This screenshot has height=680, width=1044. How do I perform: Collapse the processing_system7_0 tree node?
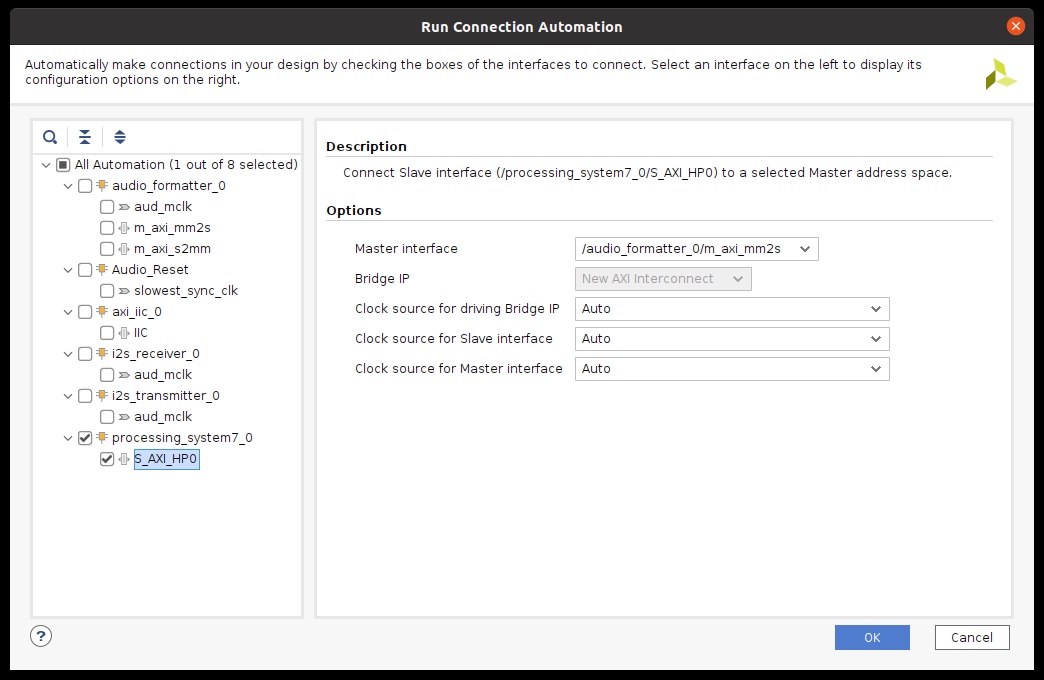(x=68, y=438)
